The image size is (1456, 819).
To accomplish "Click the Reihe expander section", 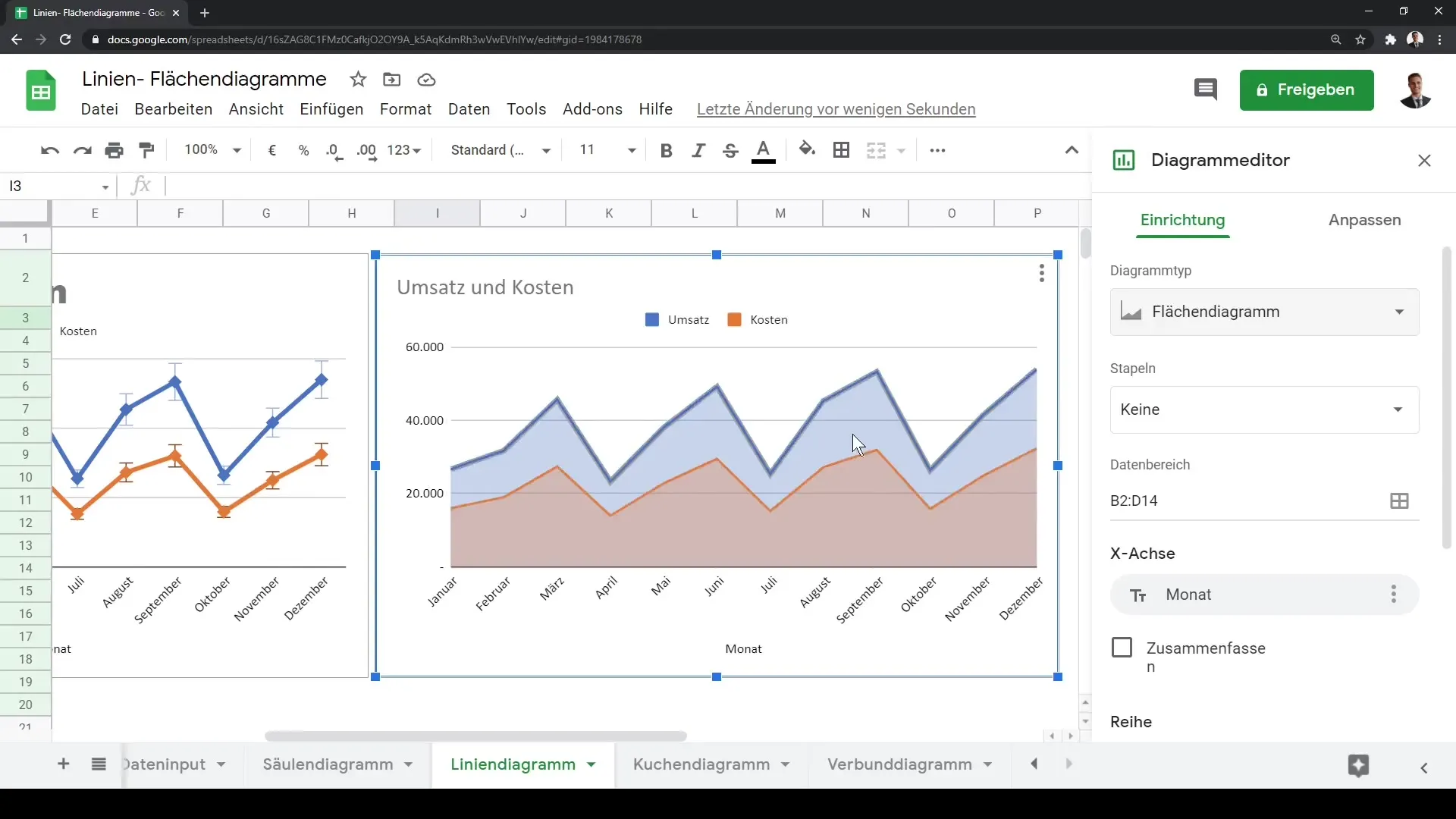I will (1132, 721).
